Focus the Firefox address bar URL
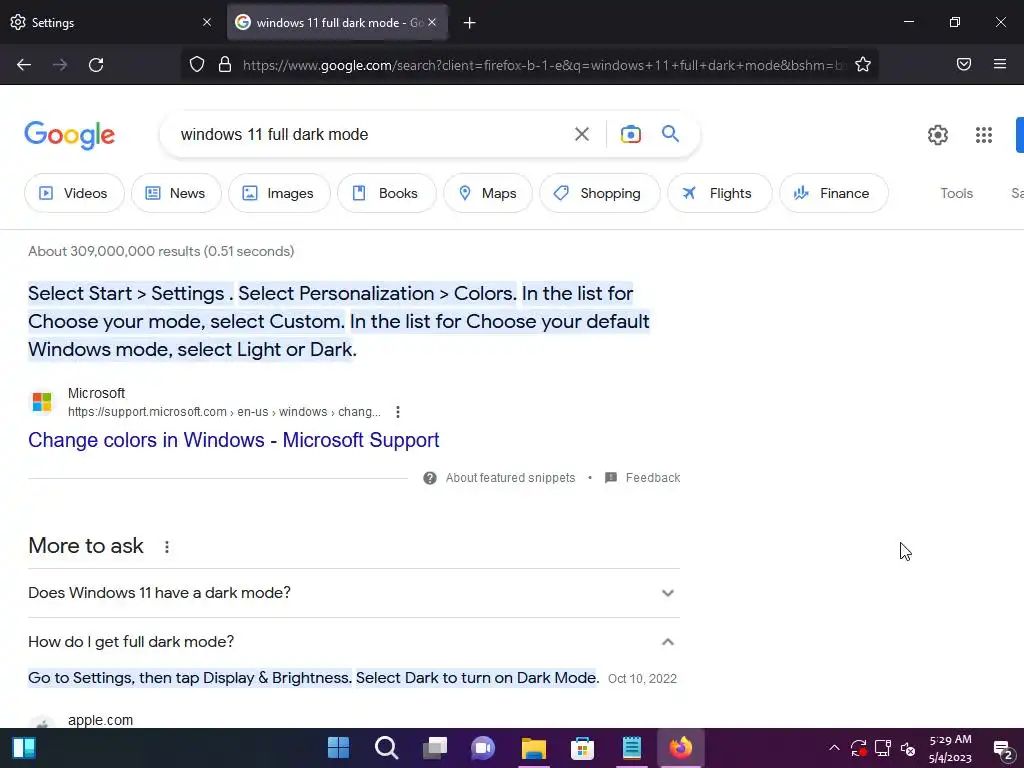 click(x=543, y=65)
